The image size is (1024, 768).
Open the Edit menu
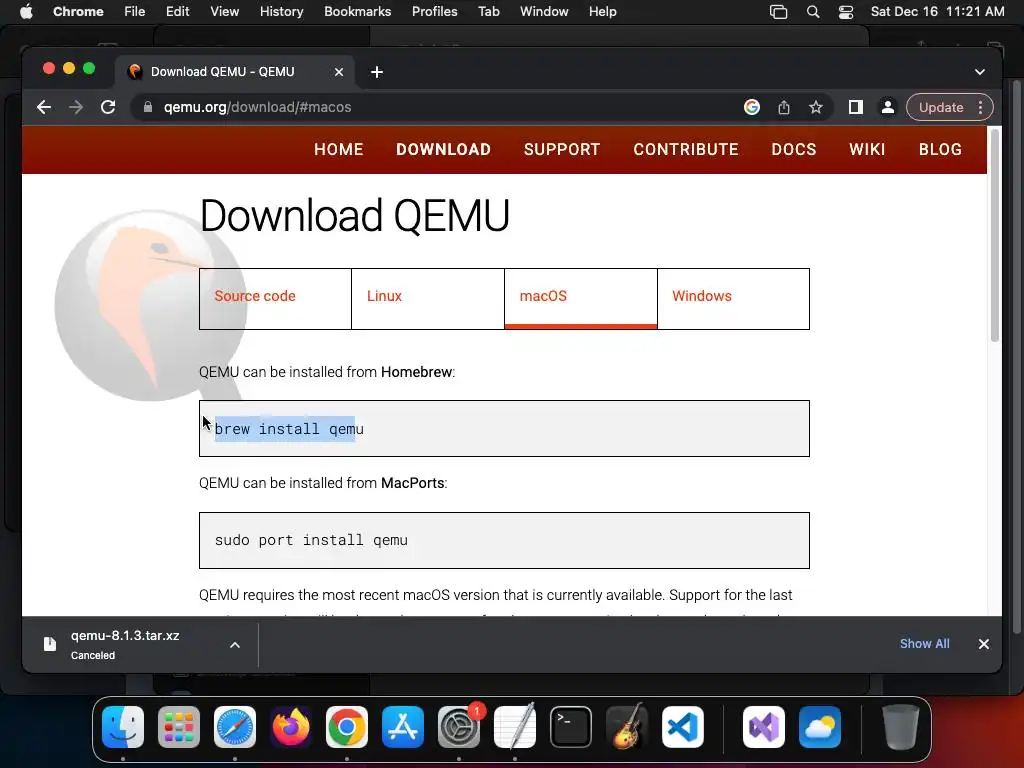click(x=177, y=12)
